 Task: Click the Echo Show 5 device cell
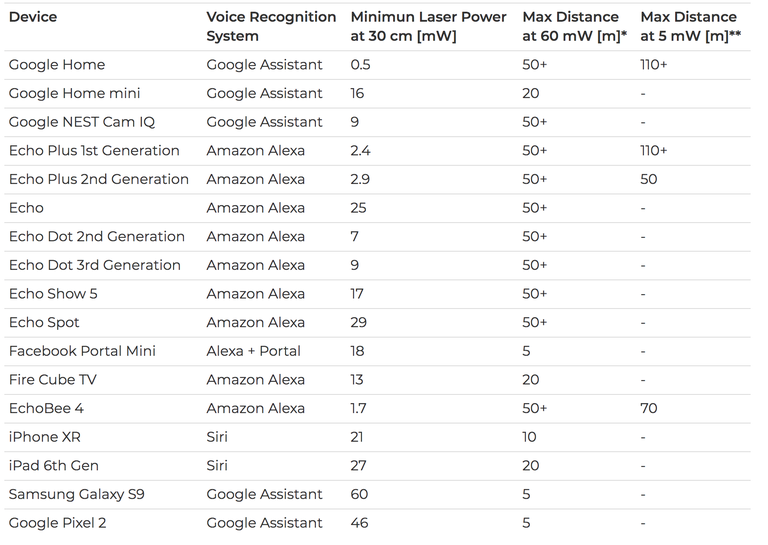point(53,294)
